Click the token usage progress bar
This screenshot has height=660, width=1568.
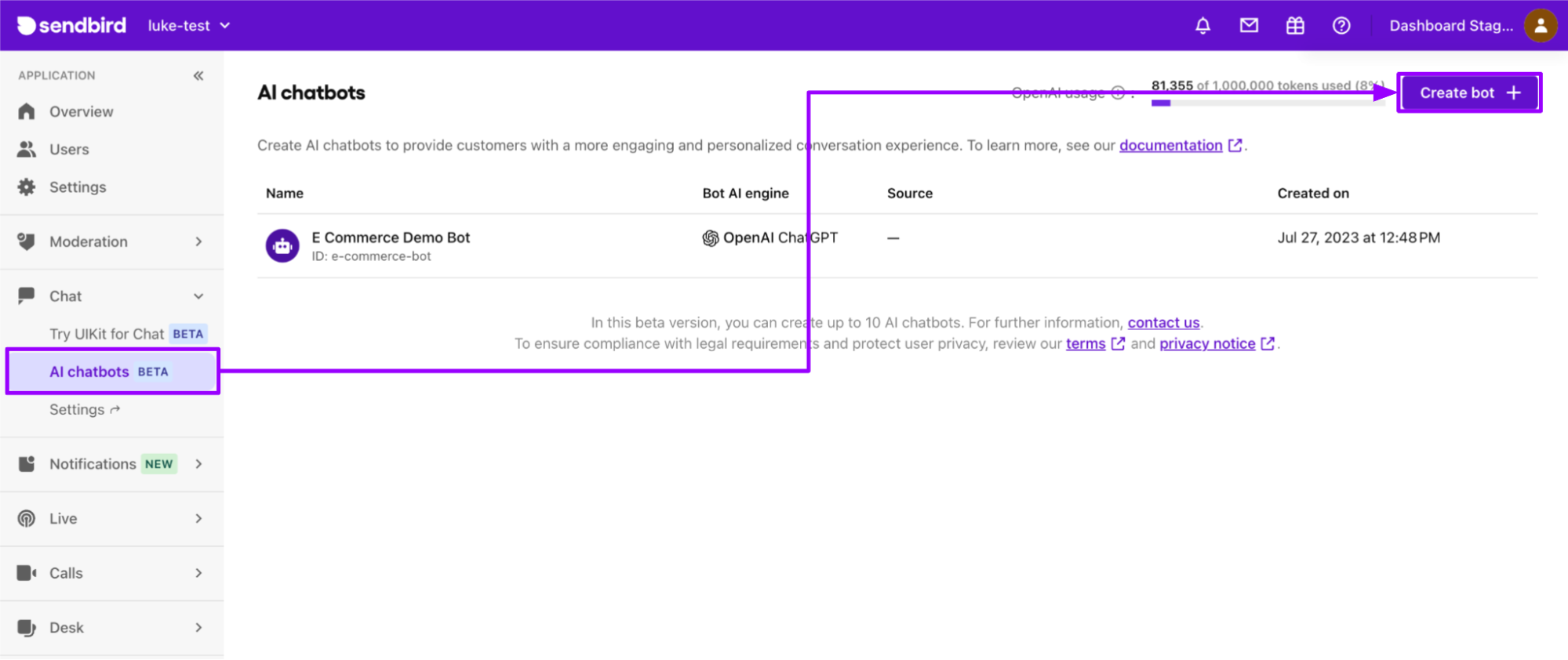coord(1268,103)
